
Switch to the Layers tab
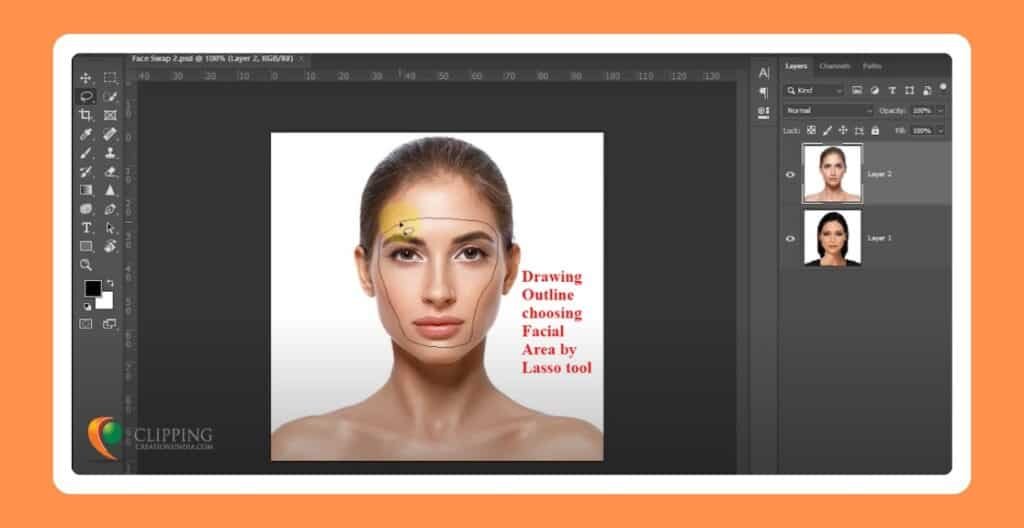click(796, 66)
